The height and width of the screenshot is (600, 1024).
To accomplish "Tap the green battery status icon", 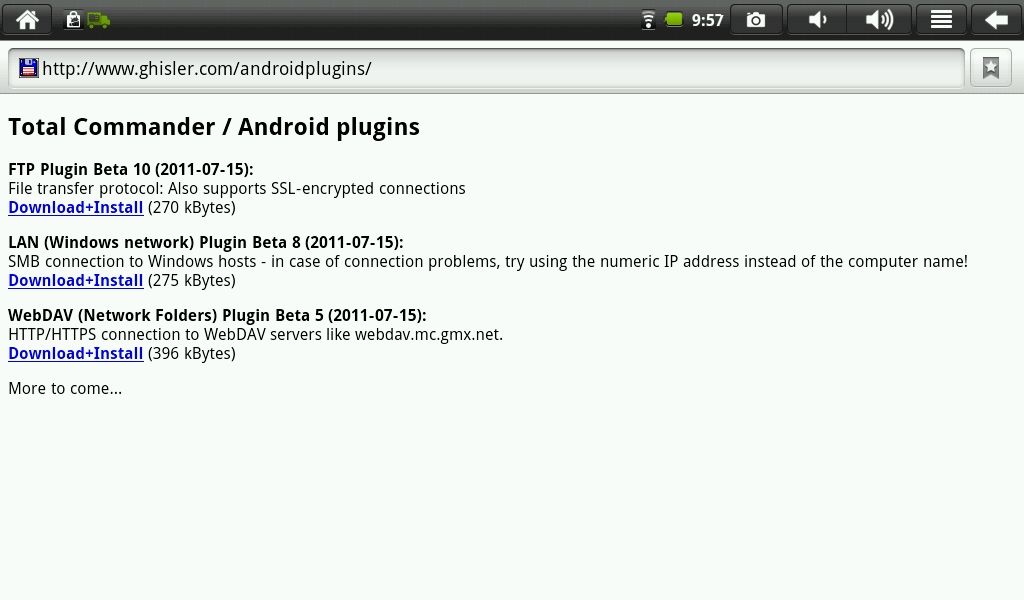I will click(x=674, y=20).
